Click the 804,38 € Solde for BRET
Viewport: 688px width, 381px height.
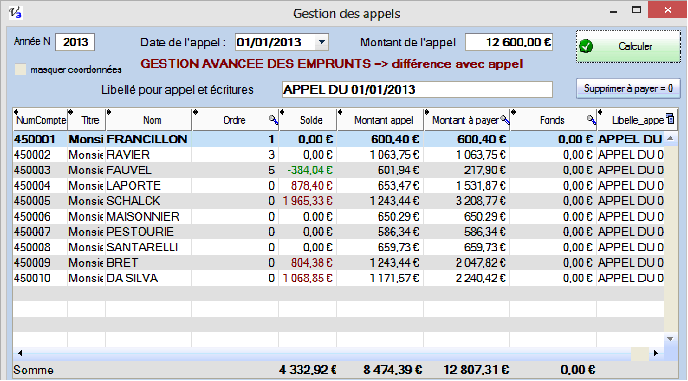point(312,262)
